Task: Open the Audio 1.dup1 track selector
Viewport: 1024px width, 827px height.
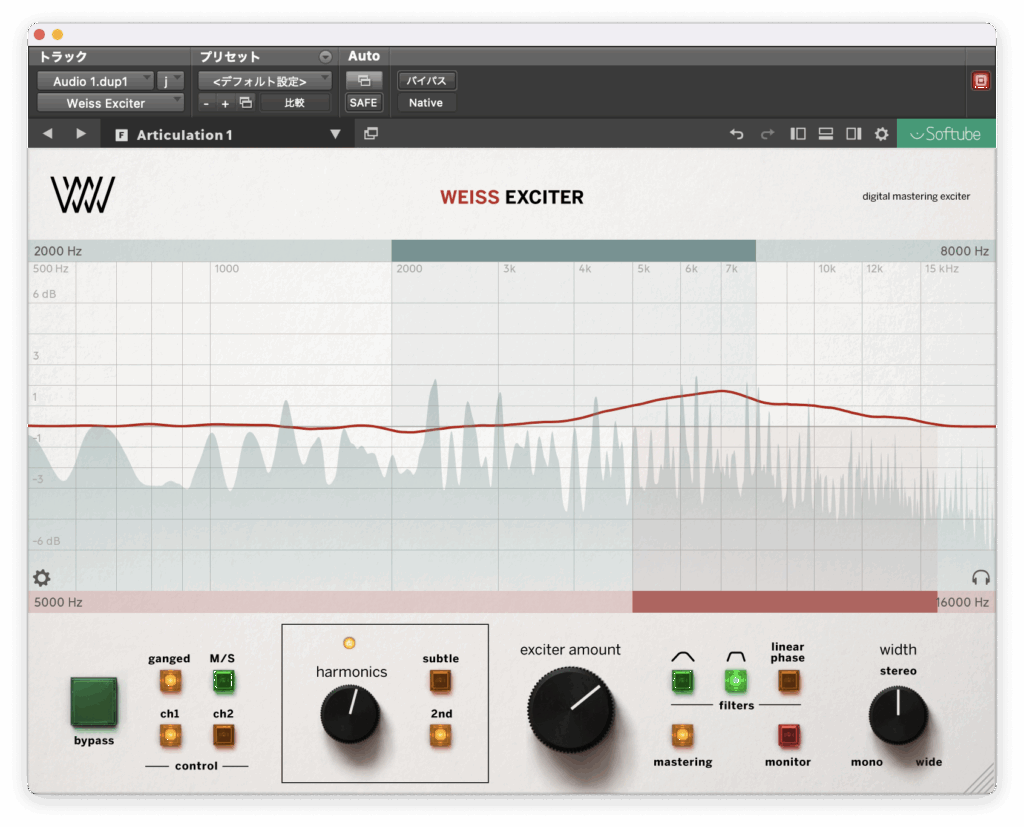Action: [95, 81]
